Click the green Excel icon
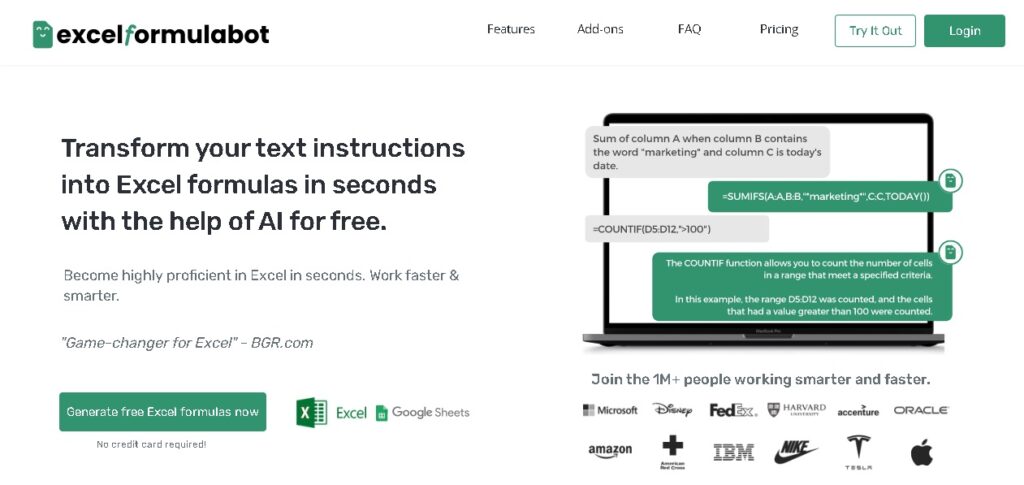 (312, 413)
